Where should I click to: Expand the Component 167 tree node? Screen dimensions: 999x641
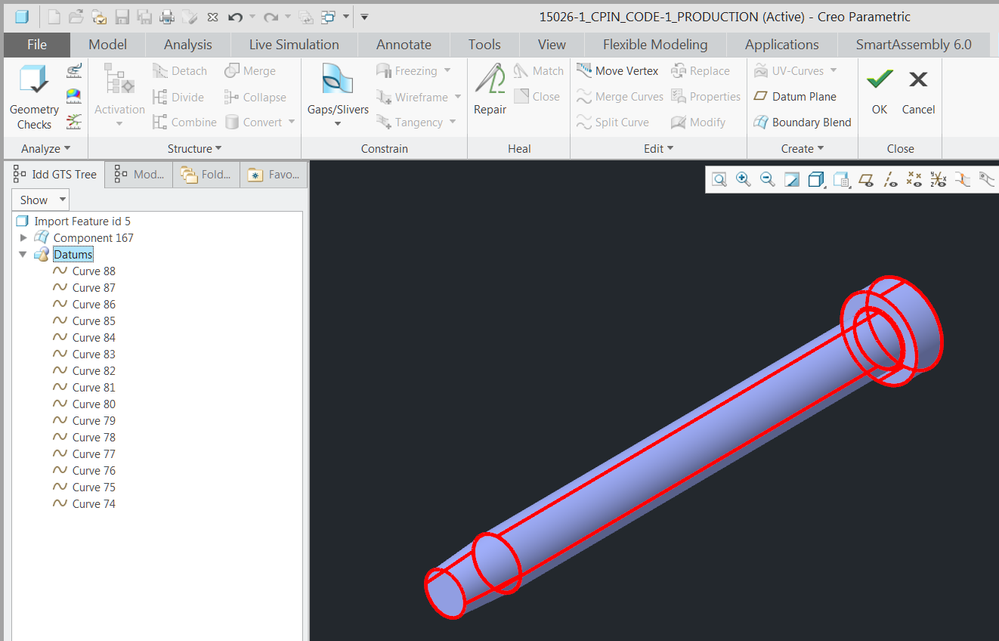[x=24, y=238]
